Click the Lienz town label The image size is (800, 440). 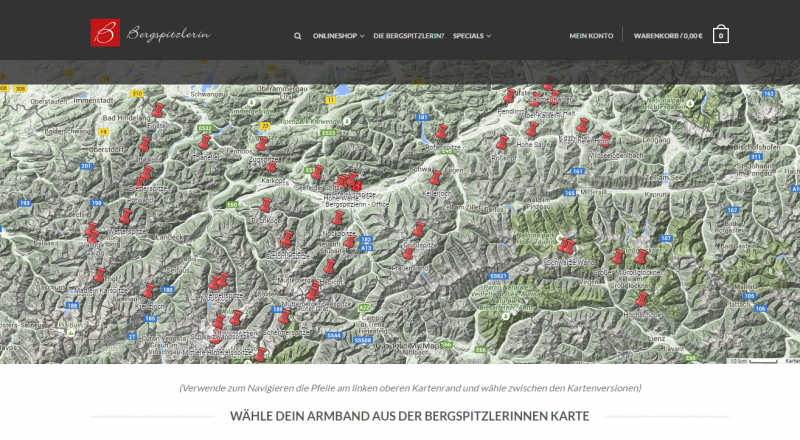pyautogui.click(x=656, y=338)
